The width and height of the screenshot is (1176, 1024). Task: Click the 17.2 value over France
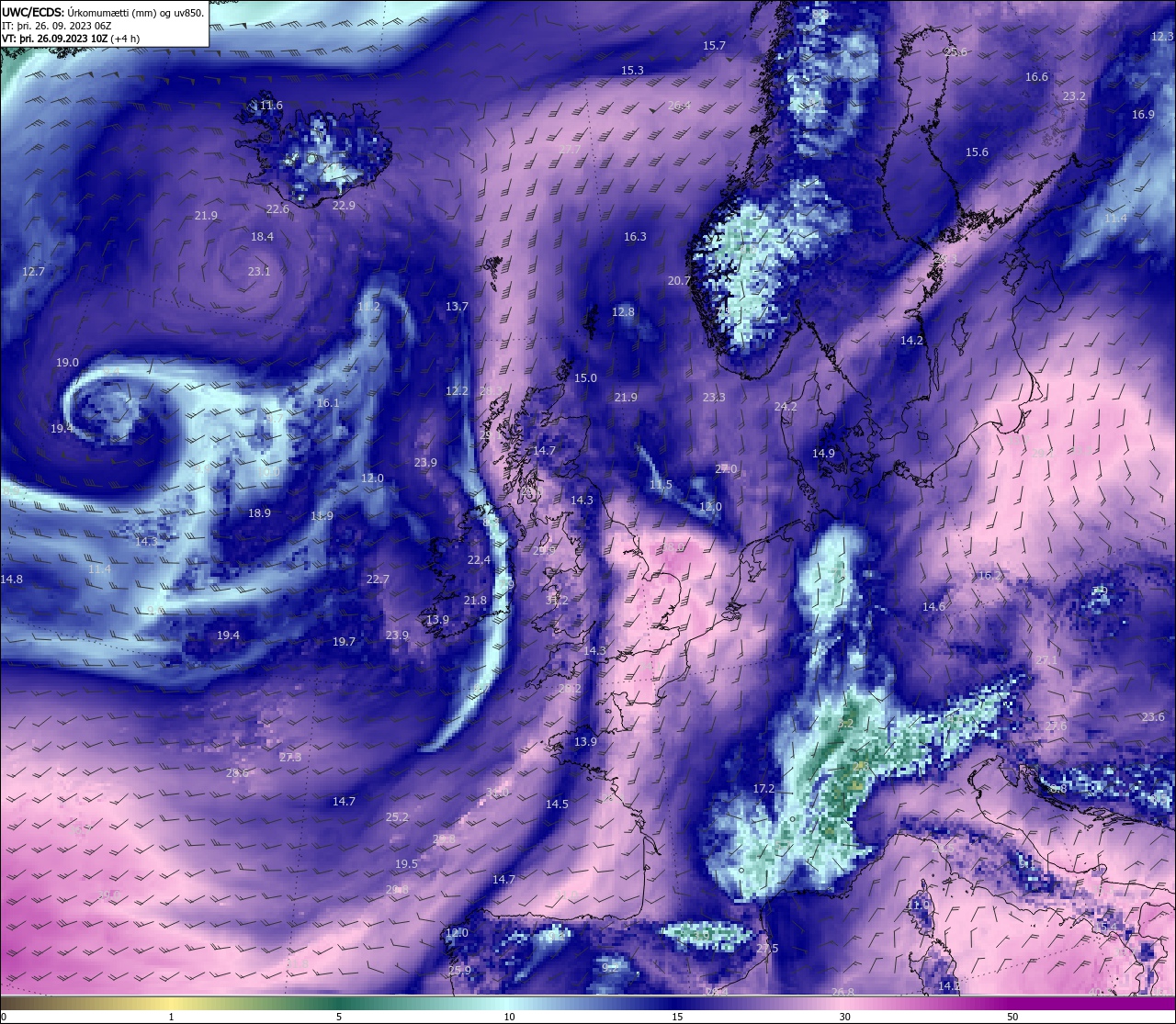(x=763, y=789)
